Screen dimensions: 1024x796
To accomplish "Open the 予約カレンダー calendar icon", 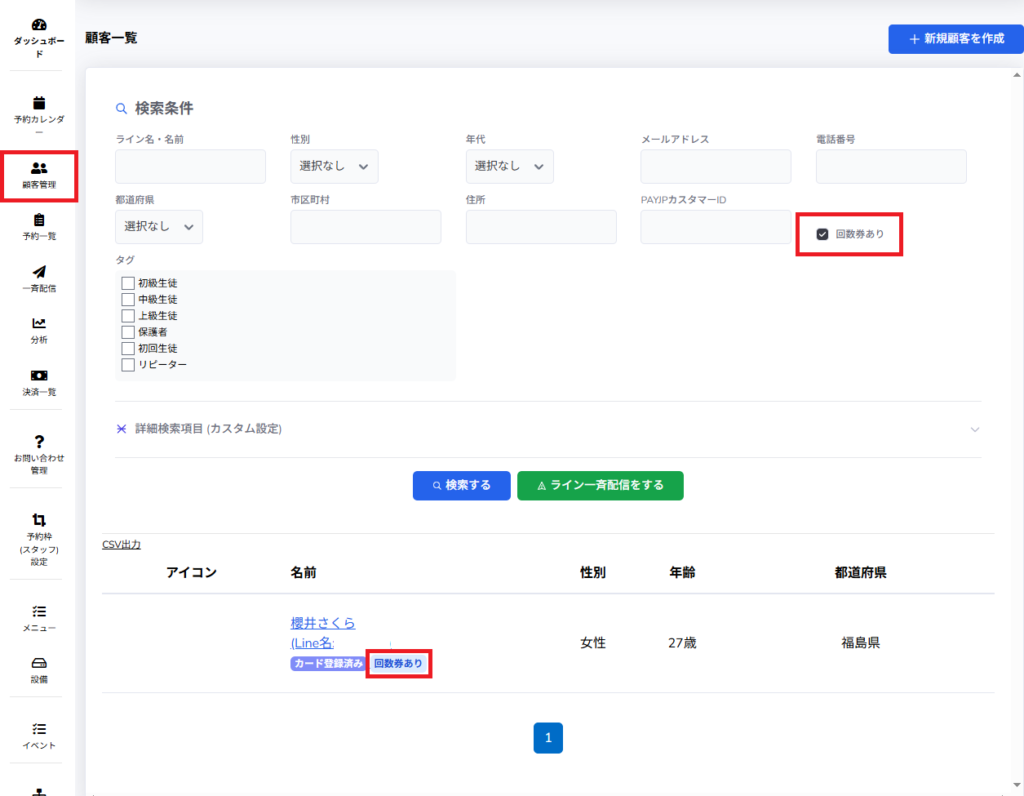I will pyautogui.click(x=39, y=102).
